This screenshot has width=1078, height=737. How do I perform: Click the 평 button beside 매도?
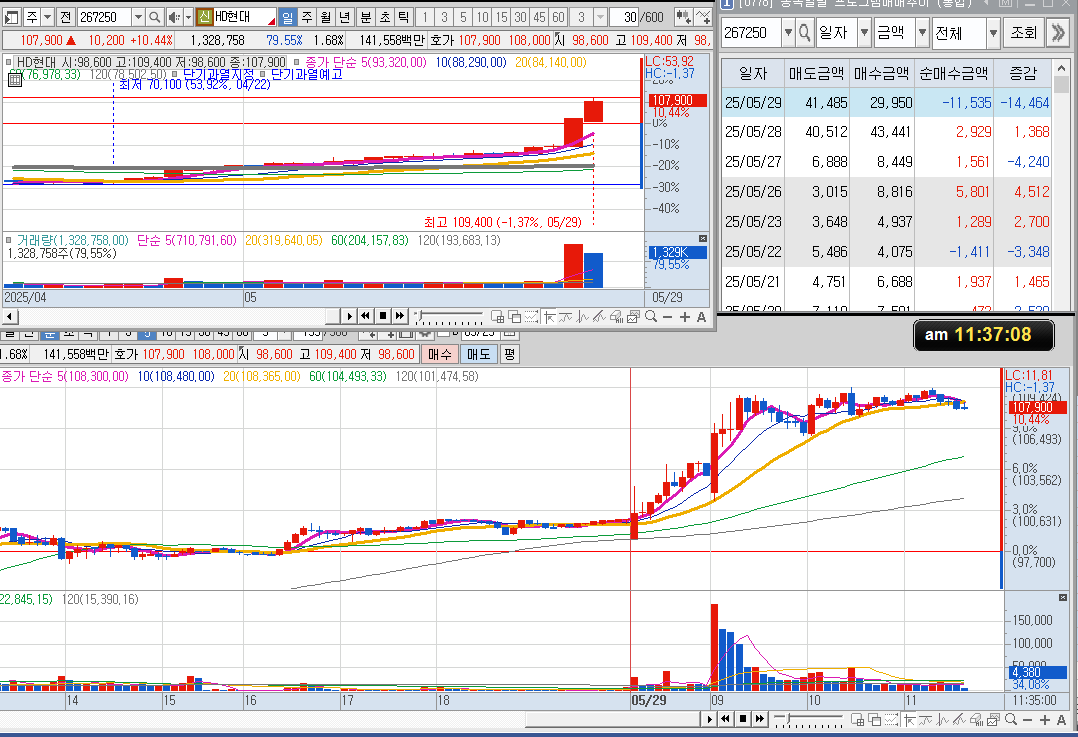(509, 354)
